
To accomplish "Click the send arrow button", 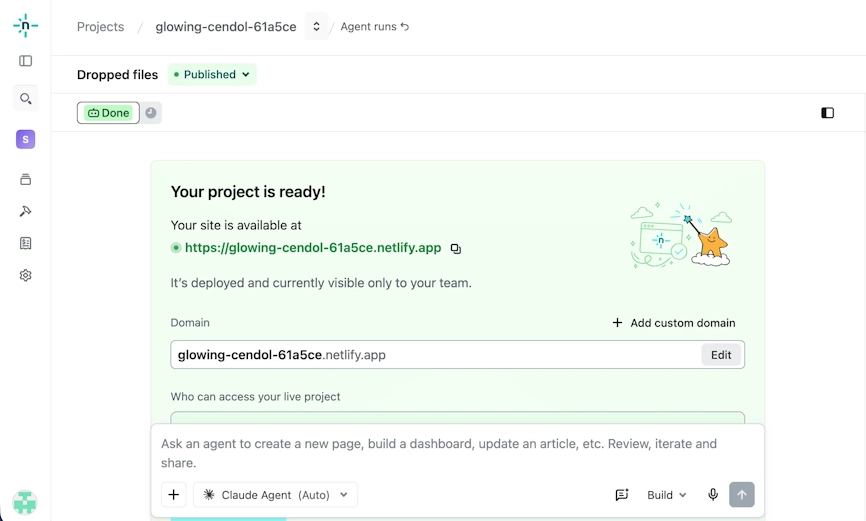I will 742,494.
